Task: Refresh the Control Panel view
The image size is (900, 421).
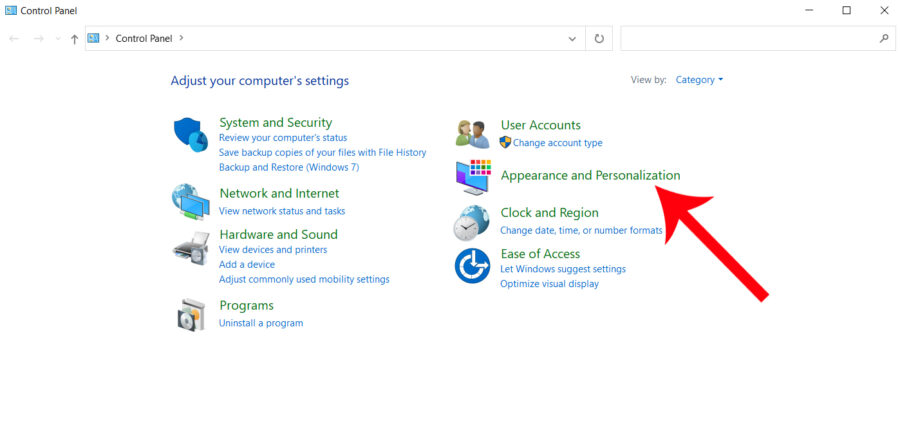Action: (599, 38)
